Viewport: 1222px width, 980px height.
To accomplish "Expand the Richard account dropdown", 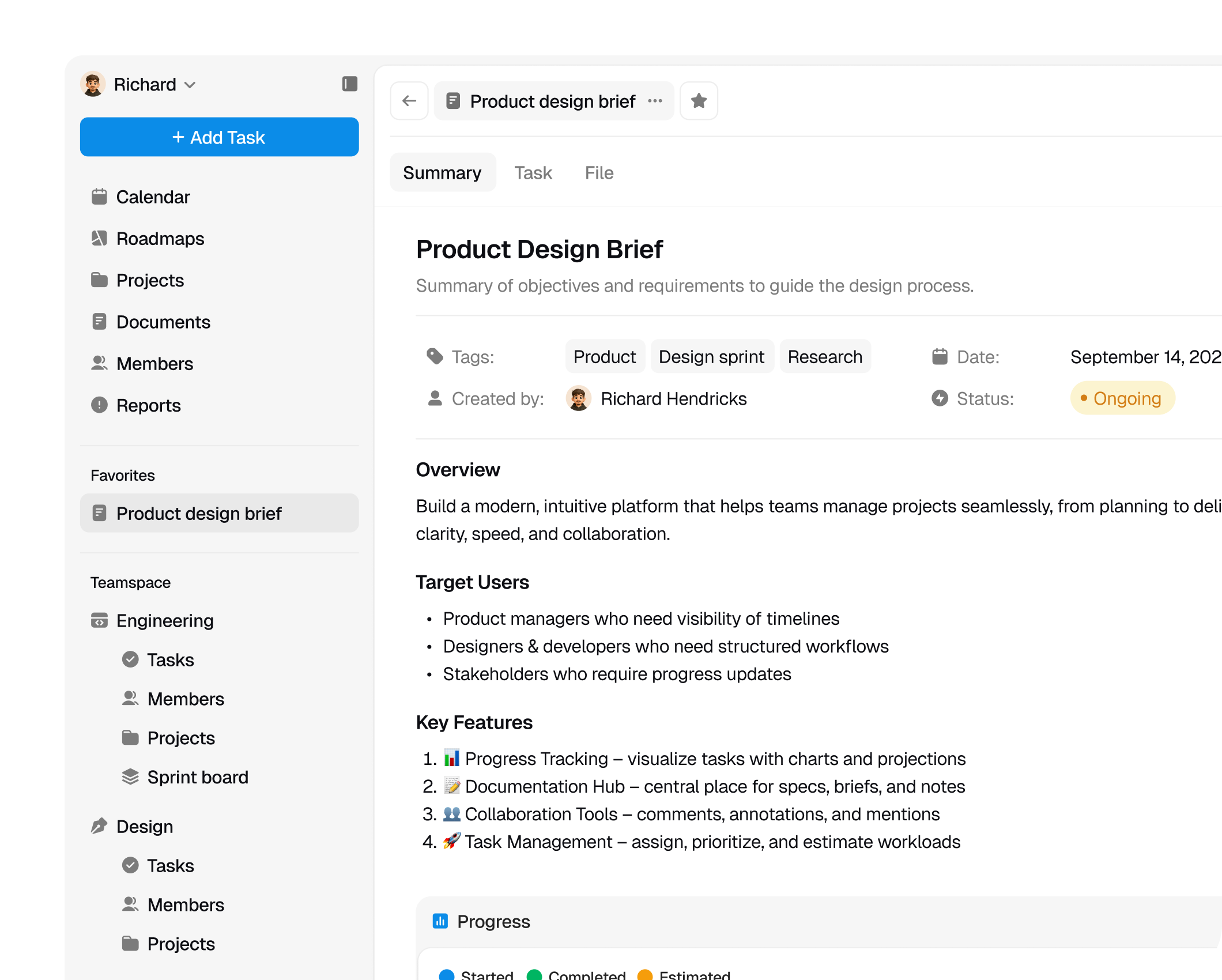I will pyautogui.click(x=190, y=85).
